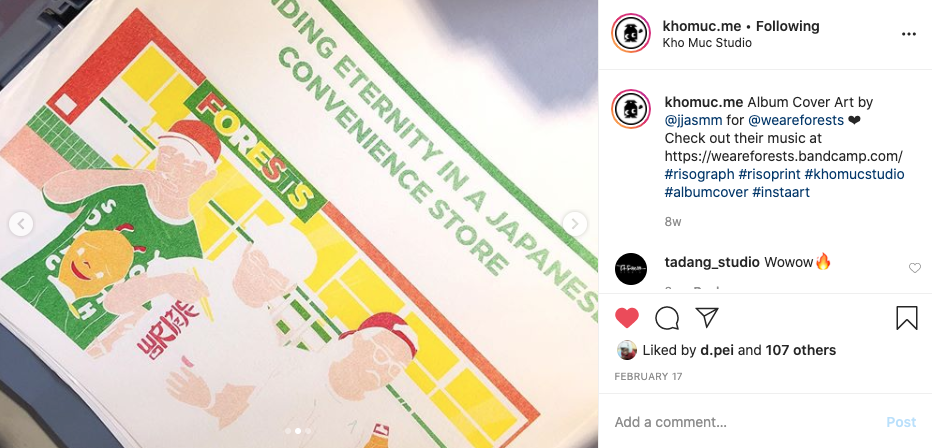This screenshot has height=448, width=932.
Task: Go to previous image with left arrow
Action: point(21,224)
